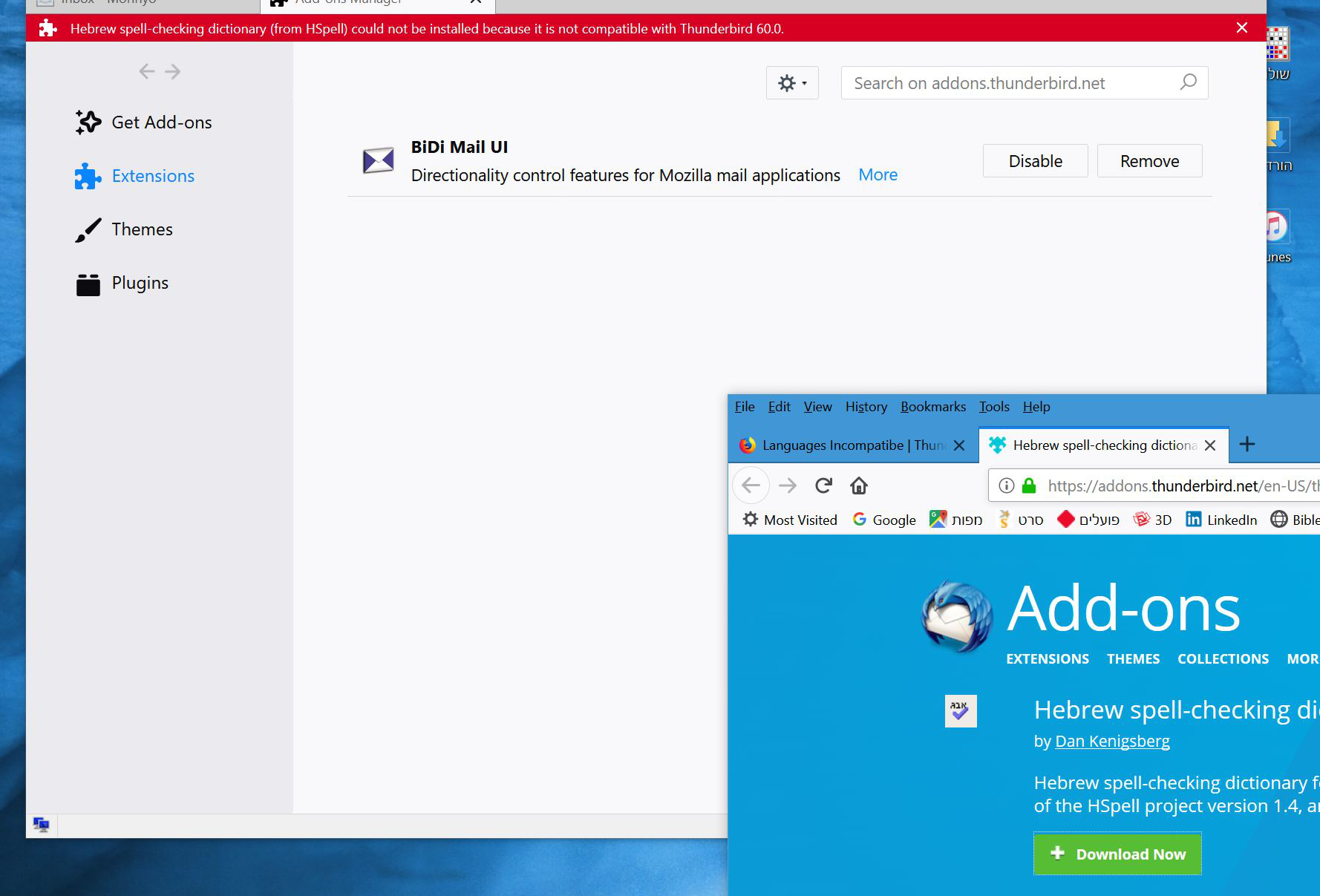This screenshot has height=896, width=1320.
Task: Open author Dan Kenigsberg's profile link
Action: tap(1112, 741)
